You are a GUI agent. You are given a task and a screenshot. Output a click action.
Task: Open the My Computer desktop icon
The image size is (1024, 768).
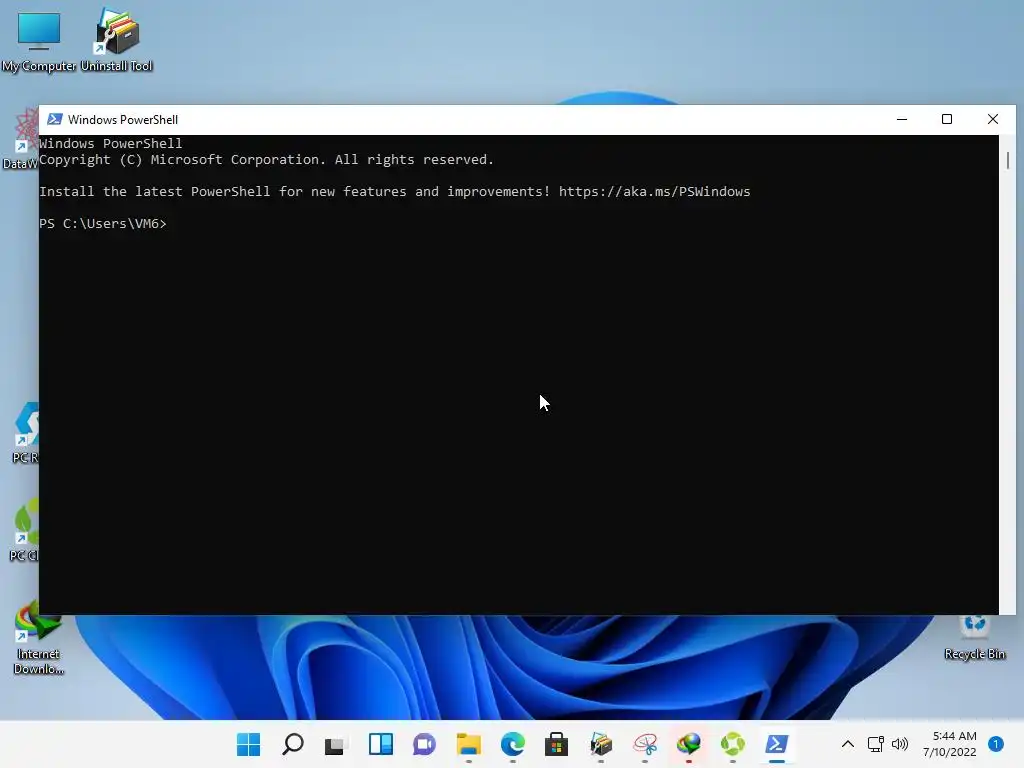39,40
